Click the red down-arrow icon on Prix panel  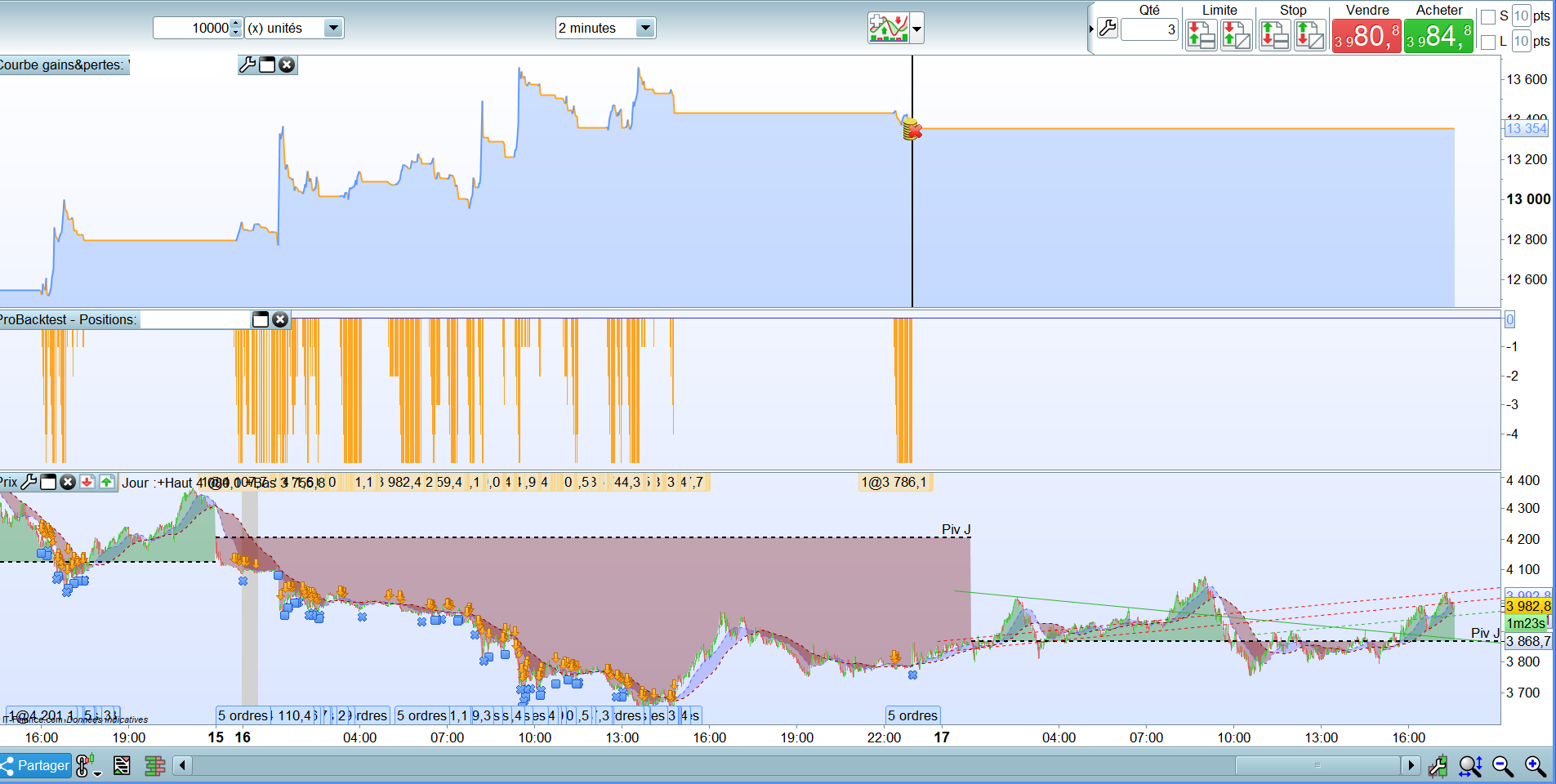coord(87,482)
